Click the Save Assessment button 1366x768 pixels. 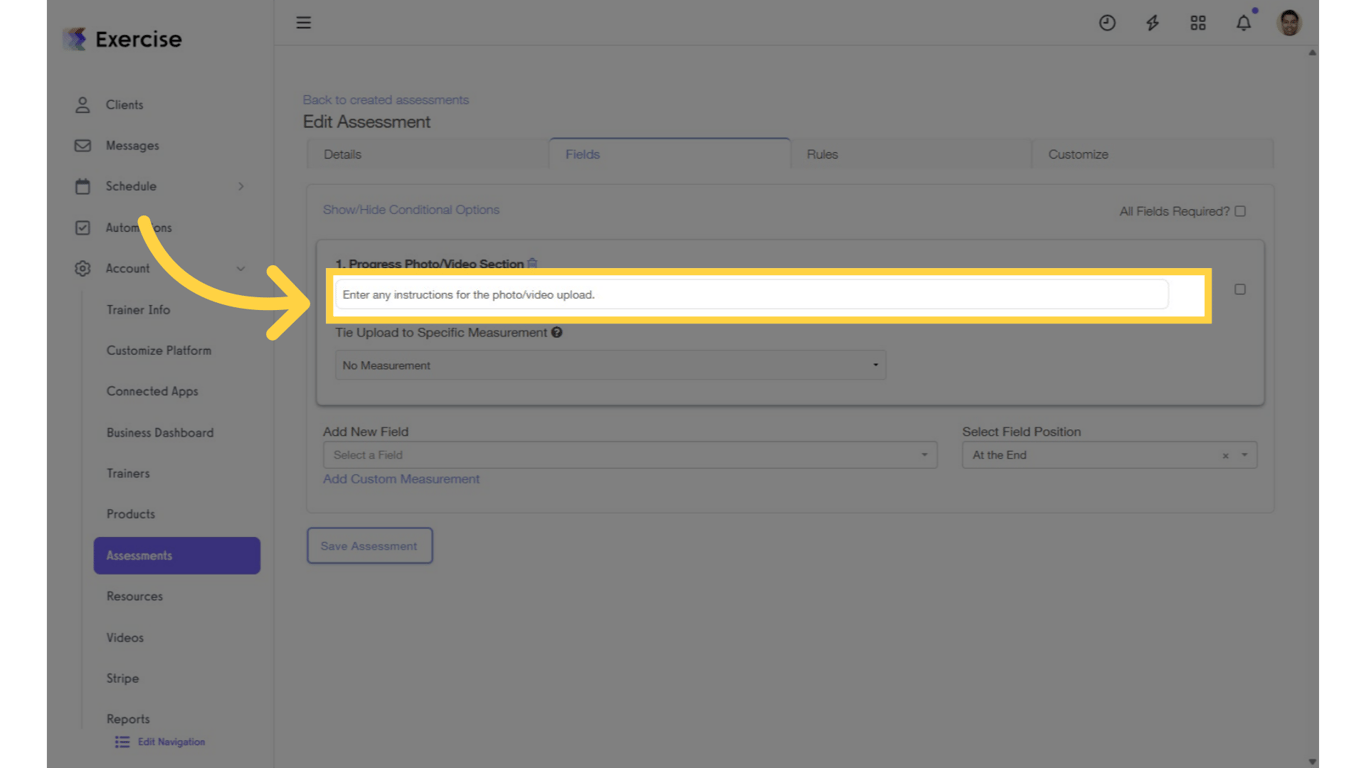pos(369,546)
